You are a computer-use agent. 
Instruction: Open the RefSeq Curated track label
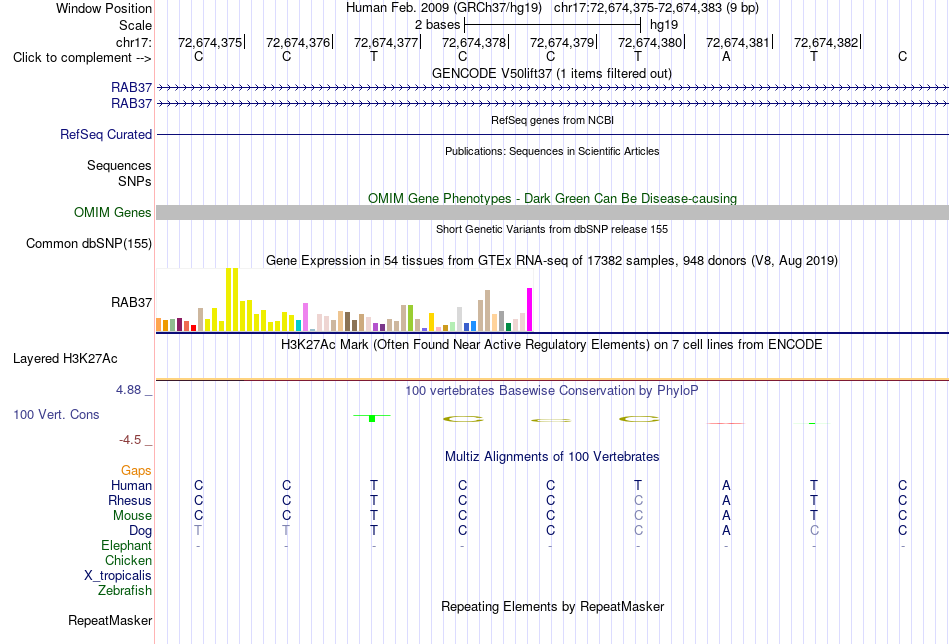click(x=105, y=134)
